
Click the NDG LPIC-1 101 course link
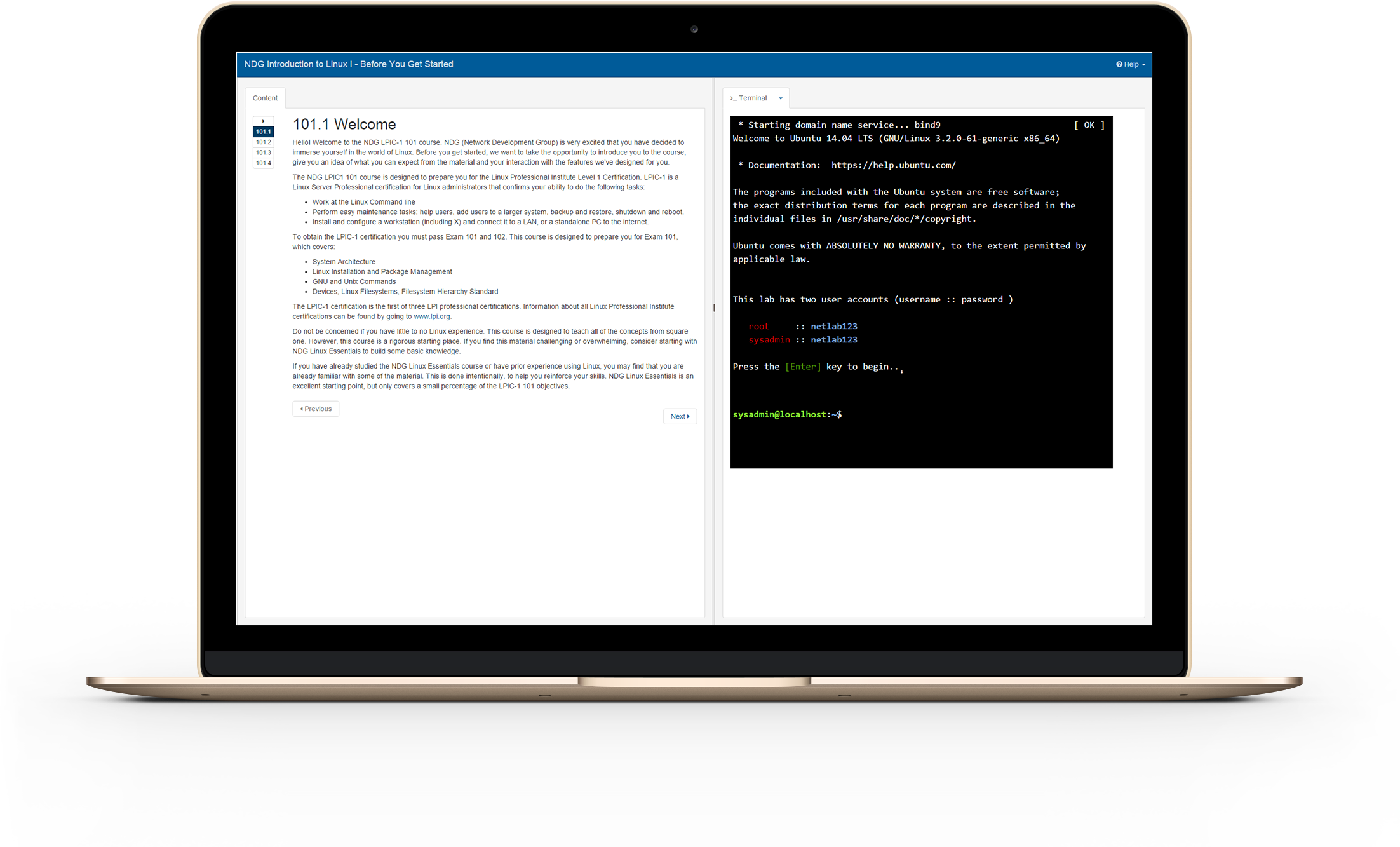(x=341, y=177)
